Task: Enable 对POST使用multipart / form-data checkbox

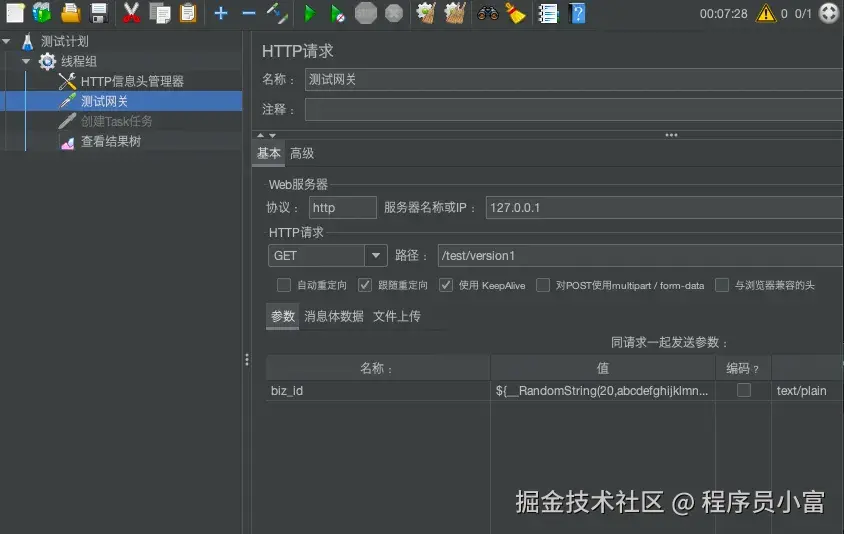Action: click(543, 285)
